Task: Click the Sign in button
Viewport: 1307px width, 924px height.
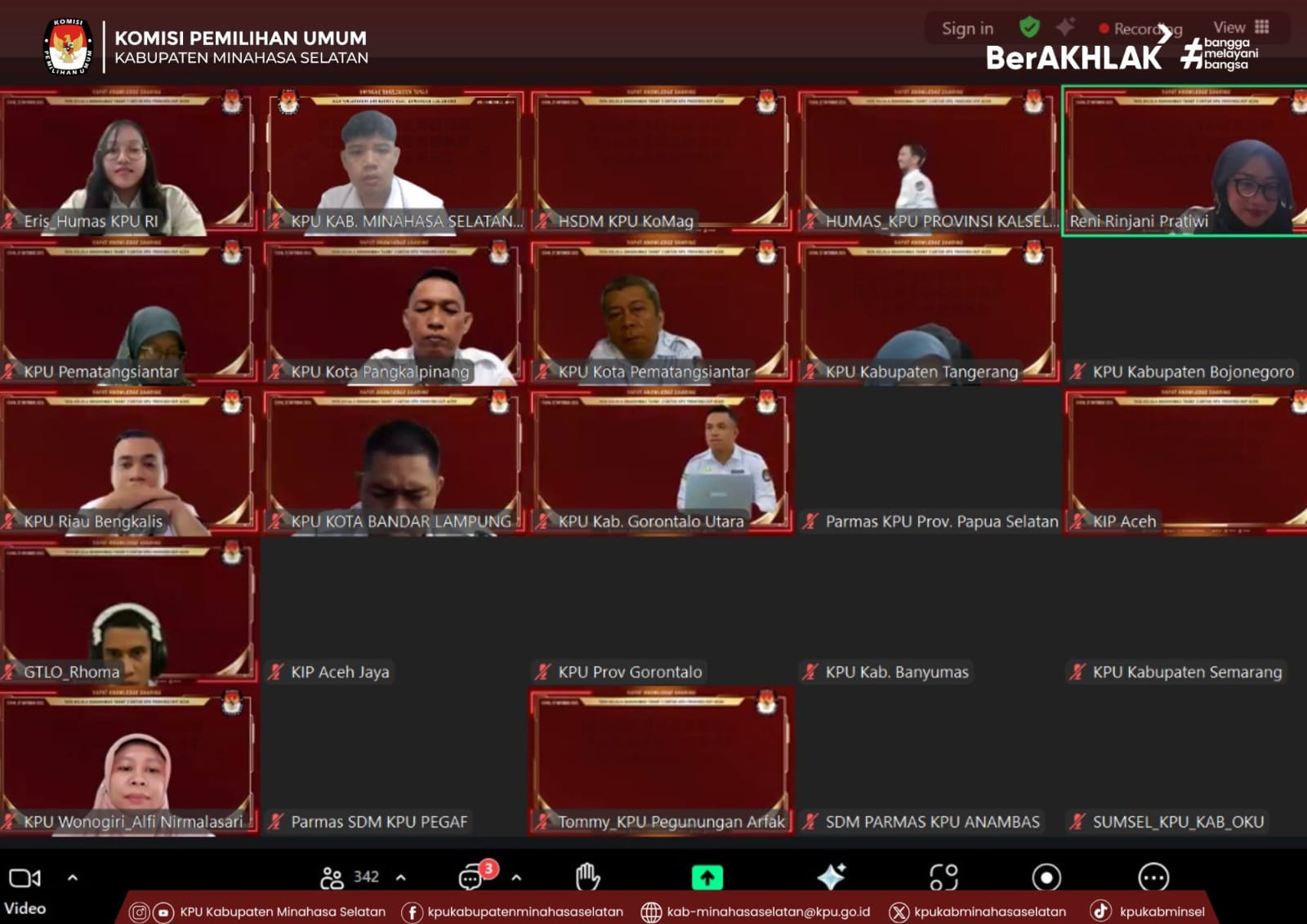Action: pyautogui.click(x=967, y=29)
